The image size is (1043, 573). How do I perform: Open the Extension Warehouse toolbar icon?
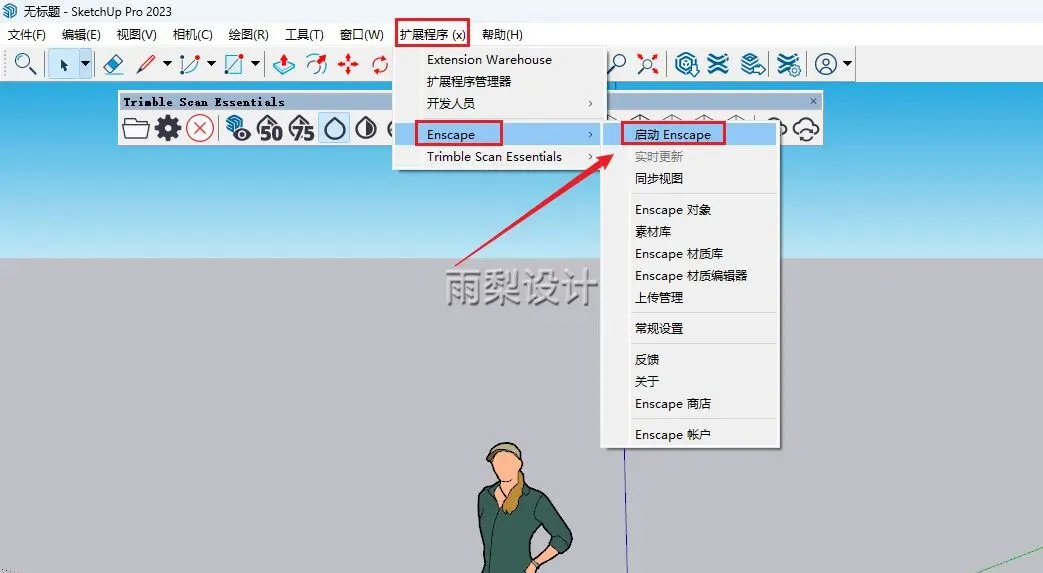point(718,64)
